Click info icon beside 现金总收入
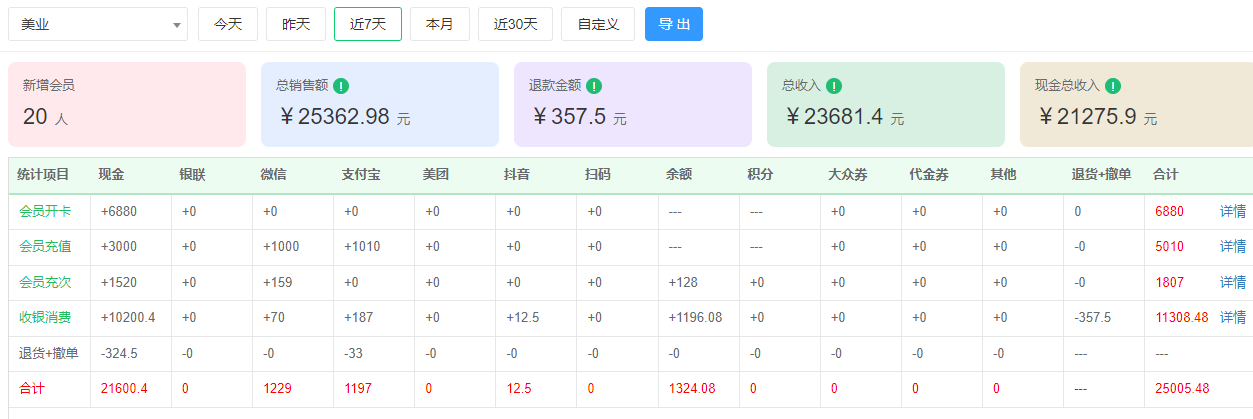The width and height of the screenshot is (1253, 419). 1113,86
